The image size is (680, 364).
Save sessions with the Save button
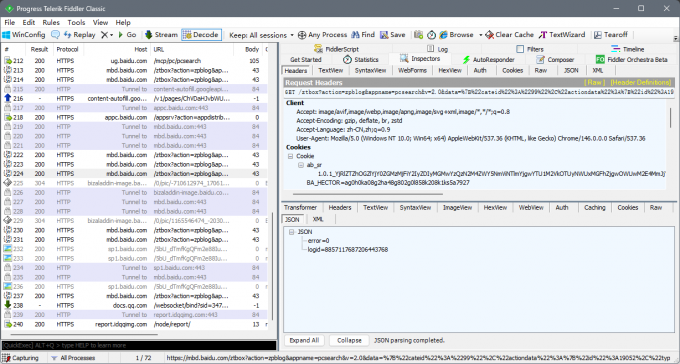(393, 35)
